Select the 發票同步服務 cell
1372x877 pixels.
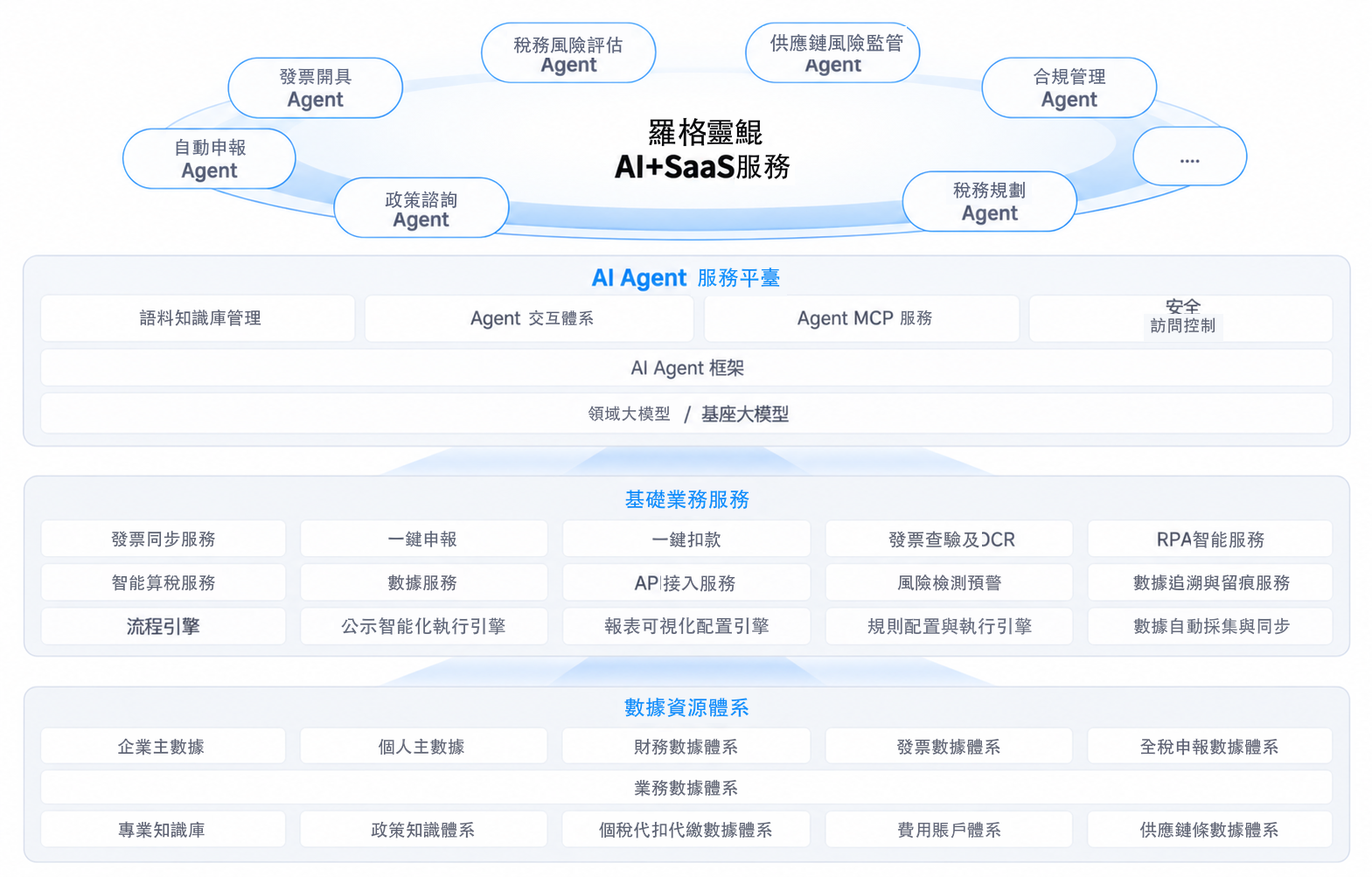pyautogui.click(x=164, y=539)
